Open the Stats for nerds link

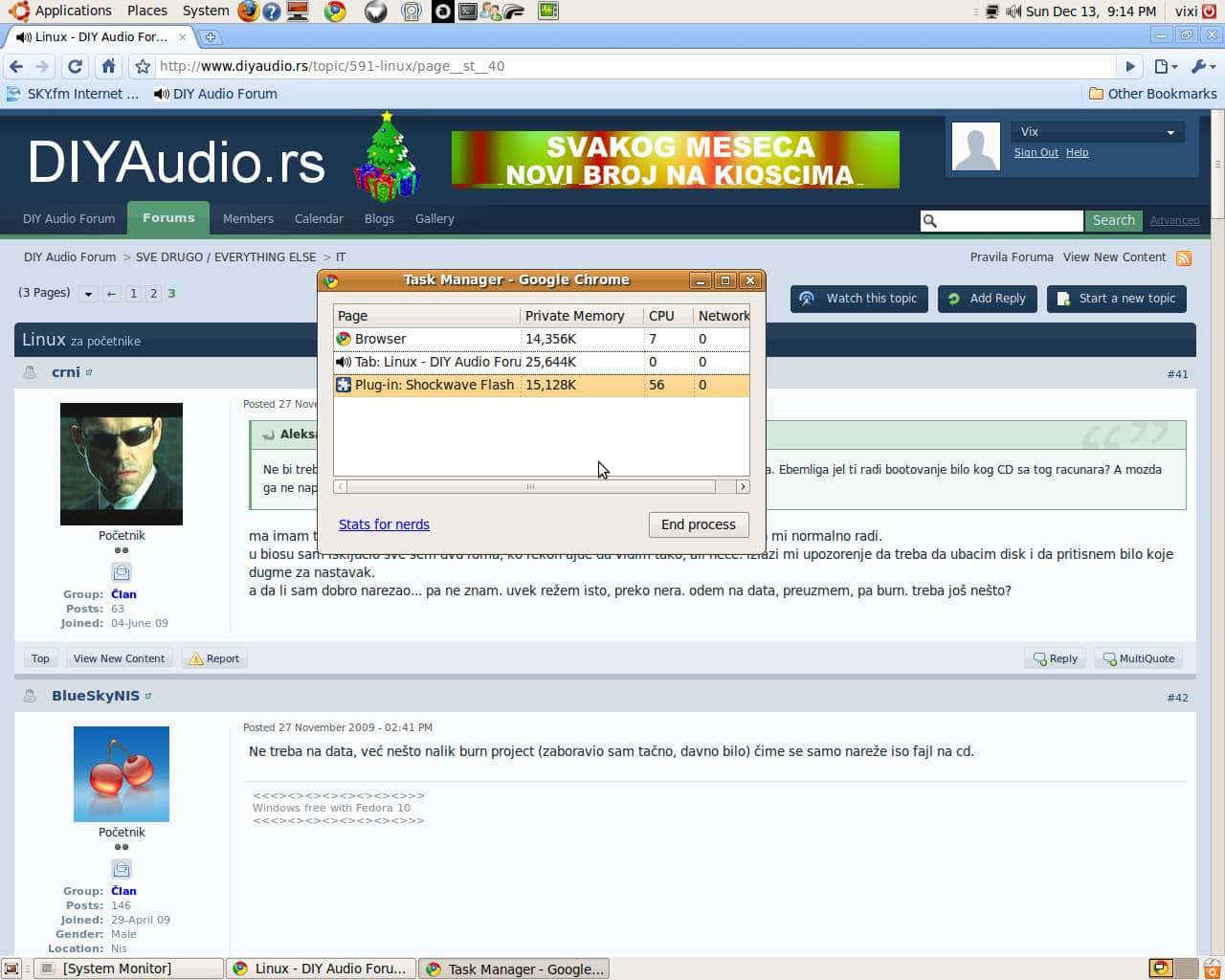click(384, 524)
